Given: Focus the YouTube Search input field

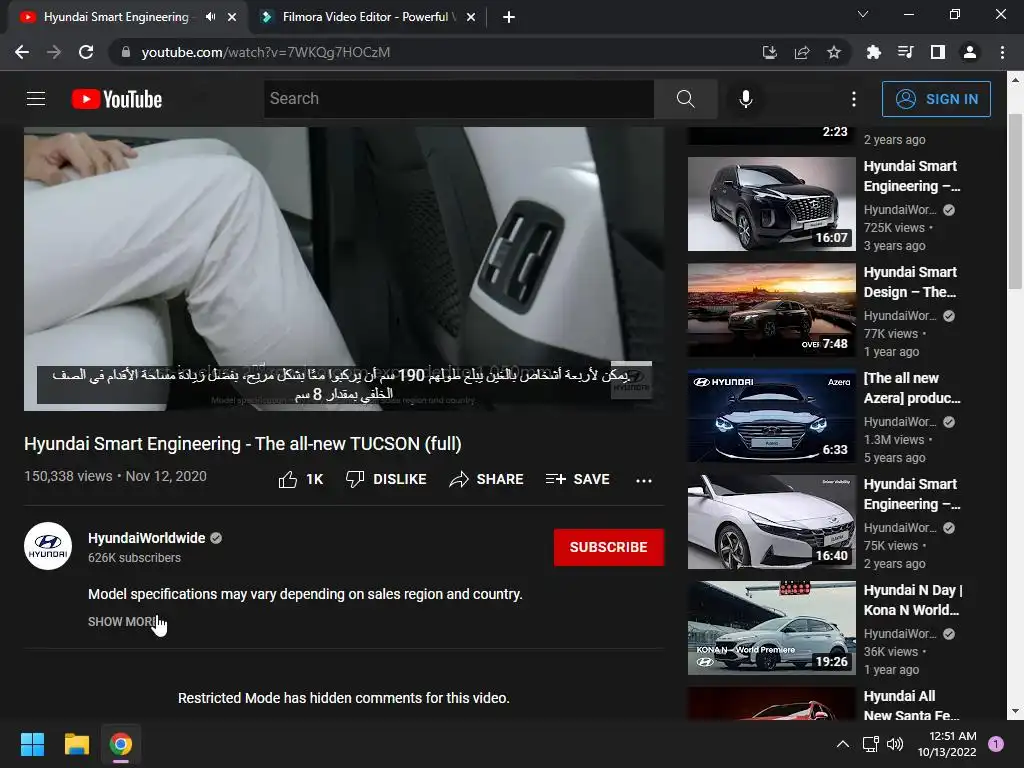Looking at the screenshot, I should tap(458, 99).
